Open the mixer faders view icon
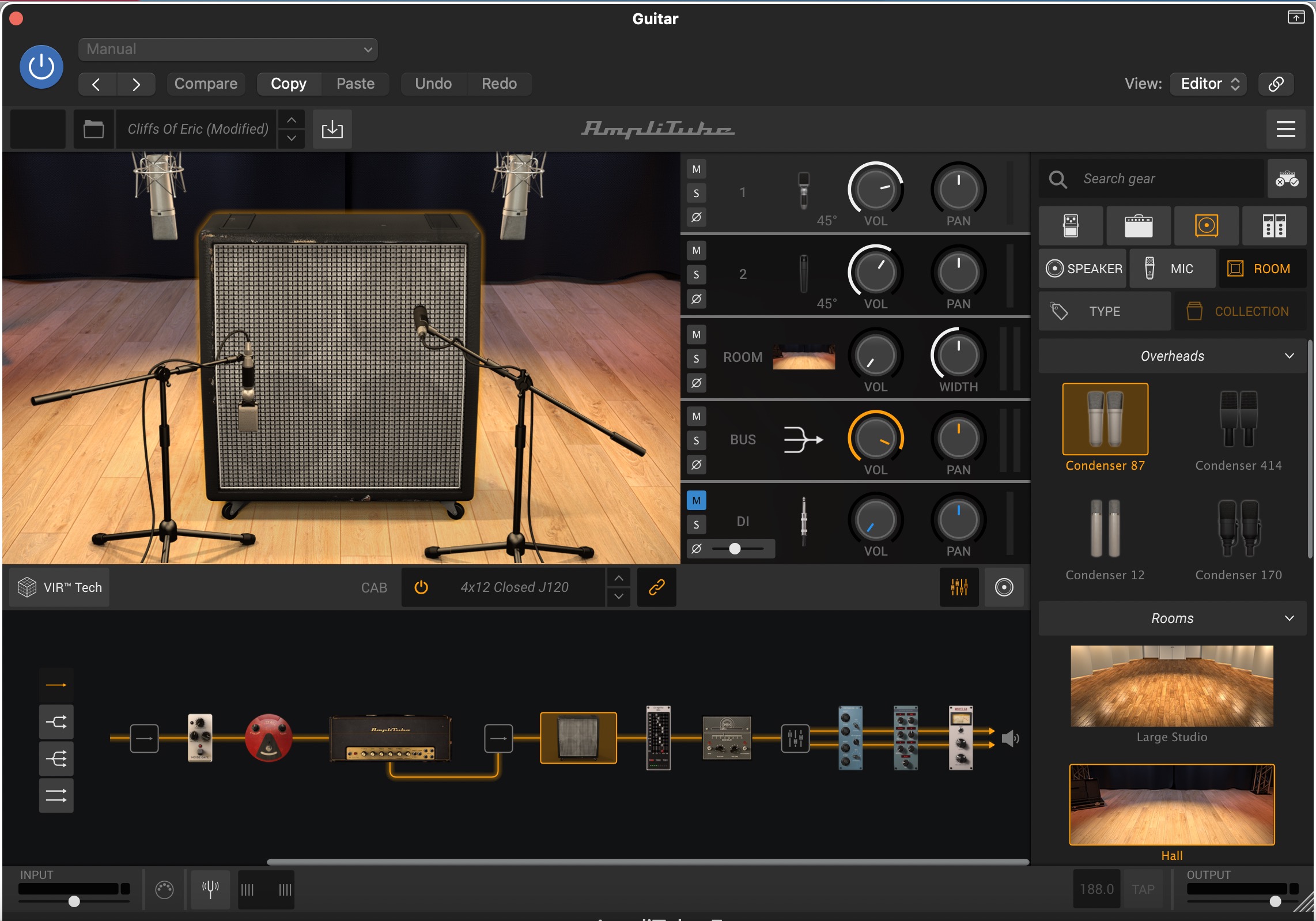The image size is (1316, 921). click(959, 587)
